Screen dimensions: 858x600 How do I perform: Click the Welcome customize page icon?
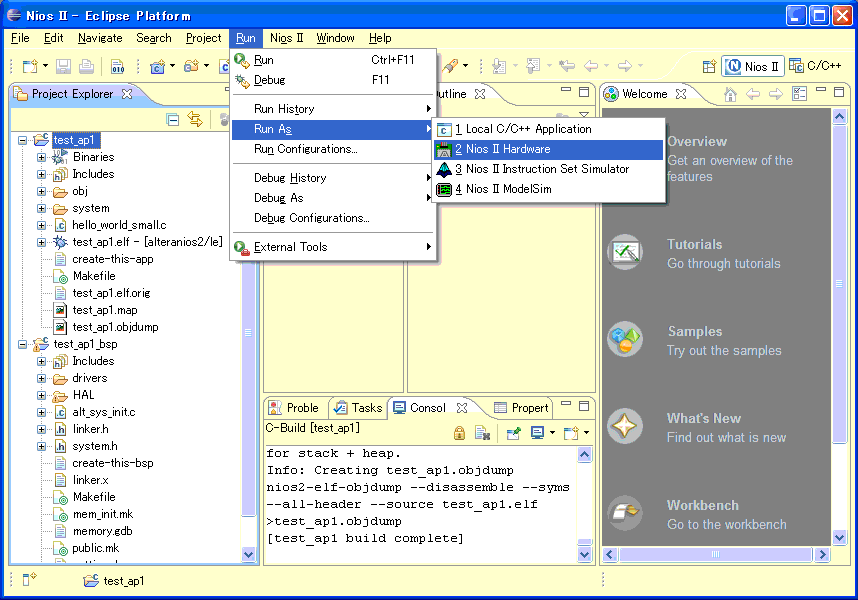(x=799, y=94)
